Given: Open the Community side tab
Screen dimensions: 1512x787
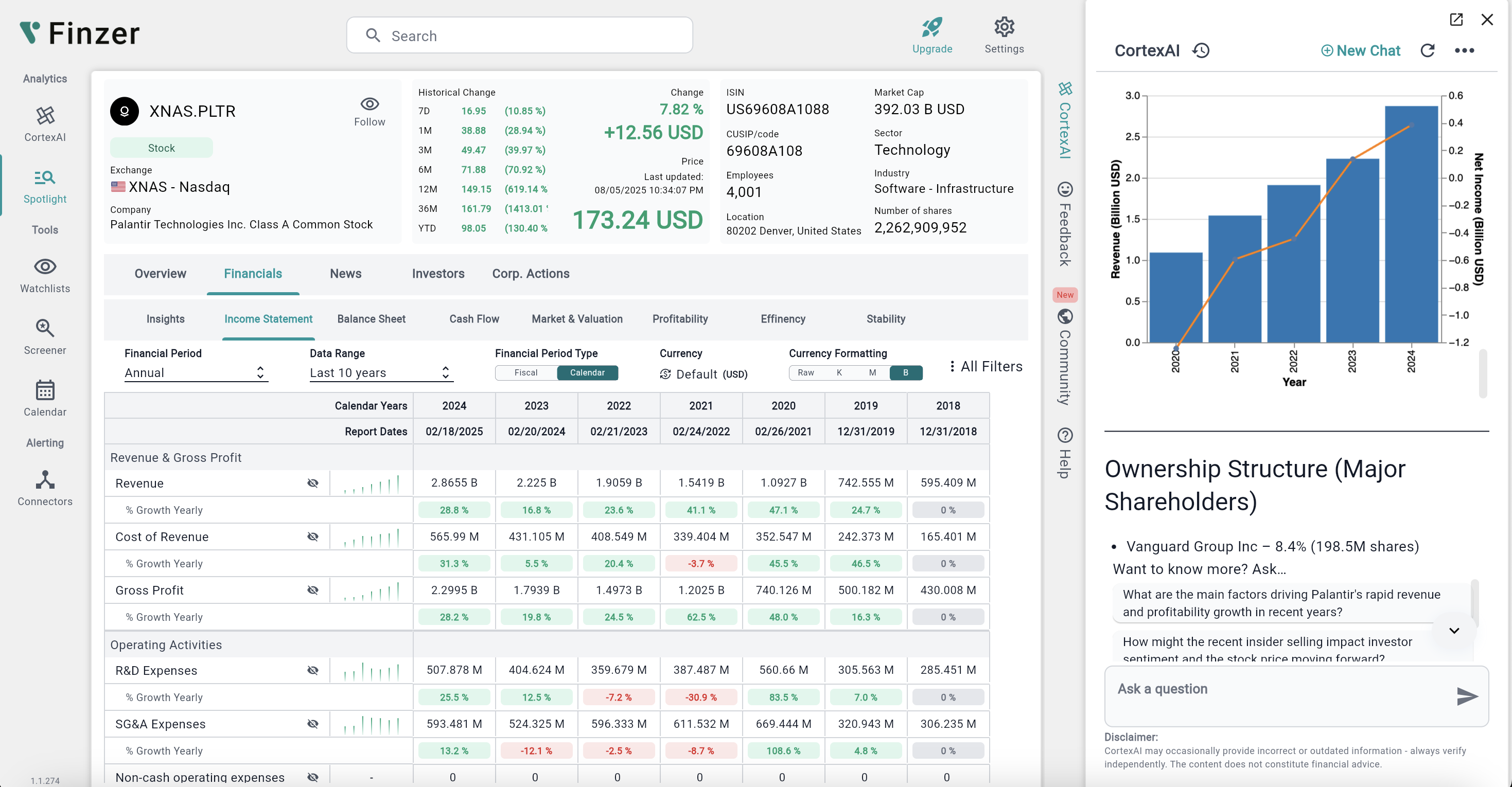Looking at the screenshot, I should (x=1065, y=357).
